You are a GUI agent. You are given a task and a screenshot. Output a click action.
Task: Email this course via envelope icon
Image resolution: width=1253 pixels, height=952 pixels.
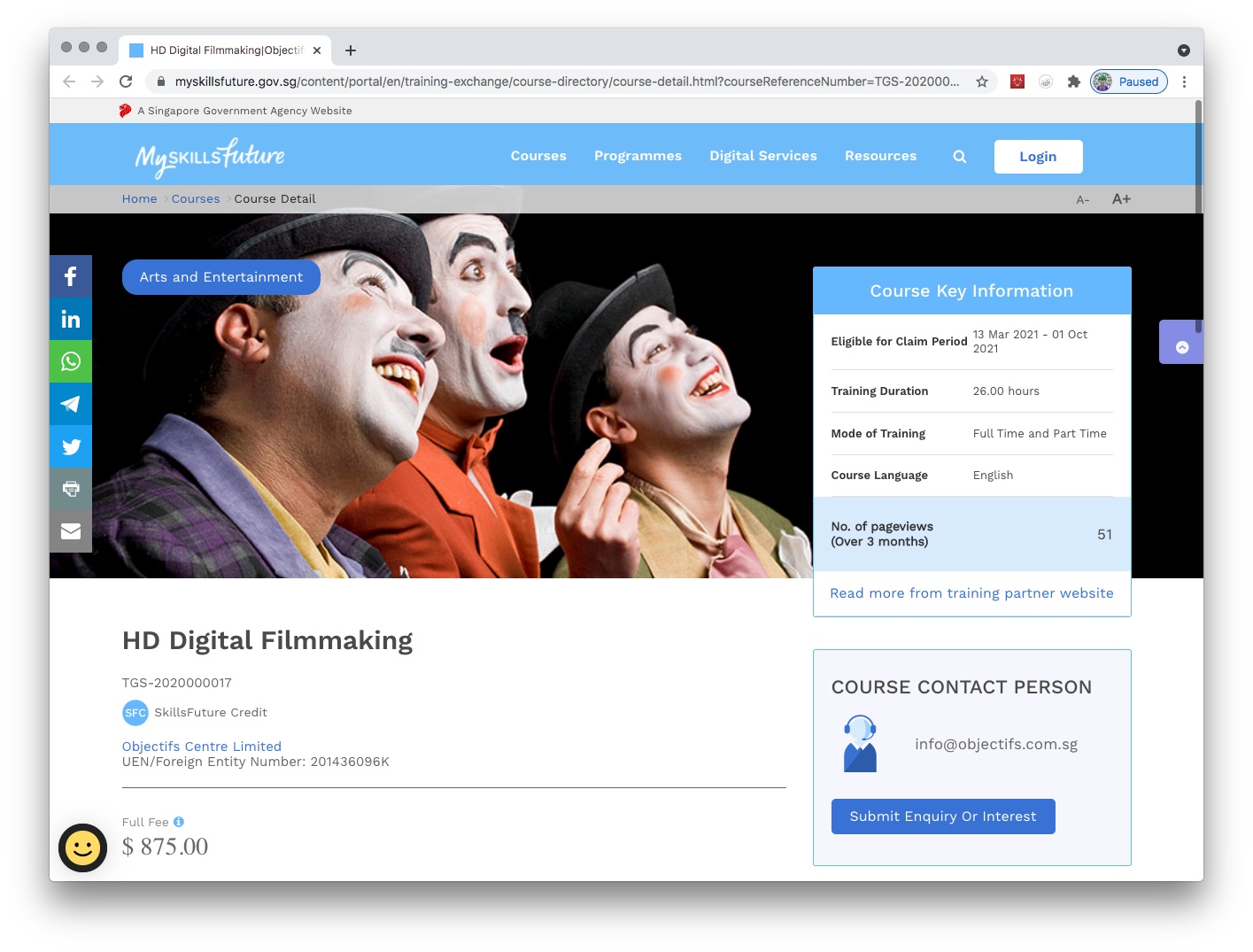tap(71, 531)
